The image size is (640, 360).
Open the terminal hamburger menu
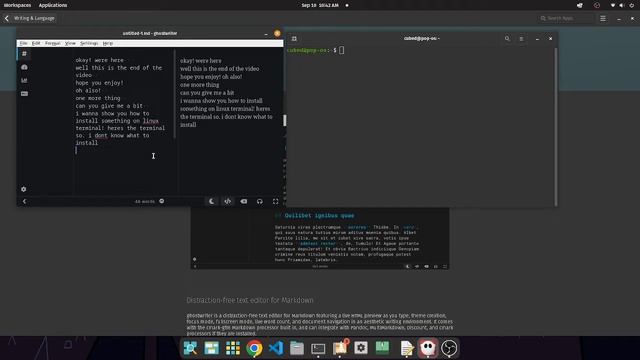point(521,39)
